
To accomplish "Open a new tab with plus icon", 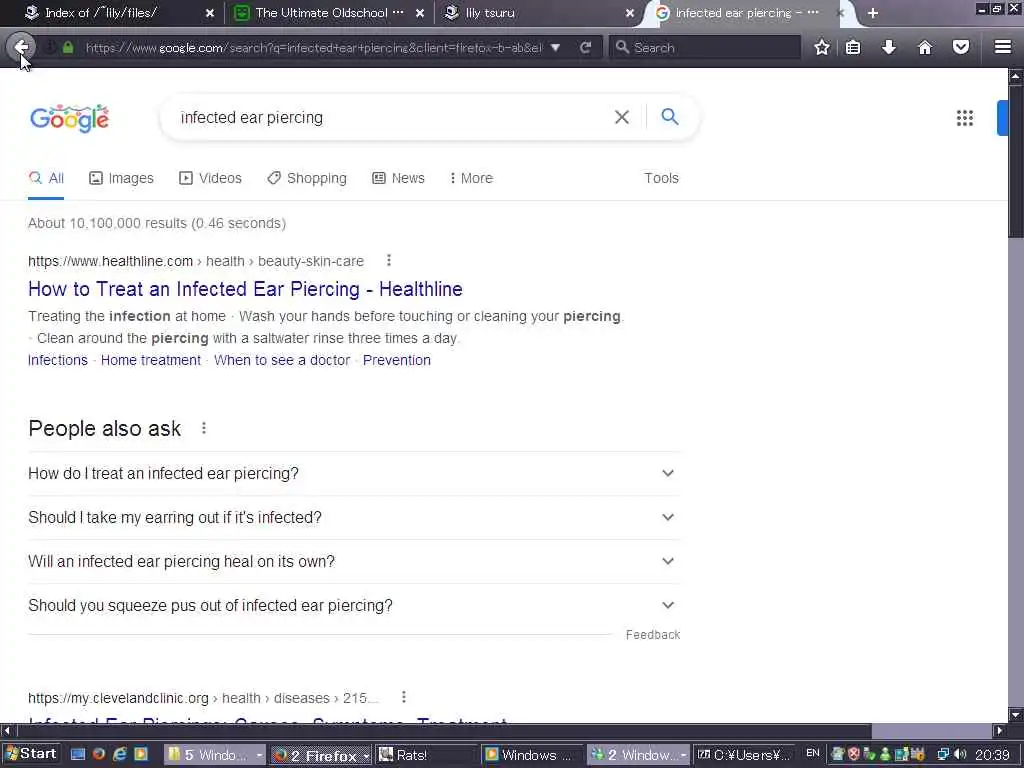I will (x=872, y=13).
